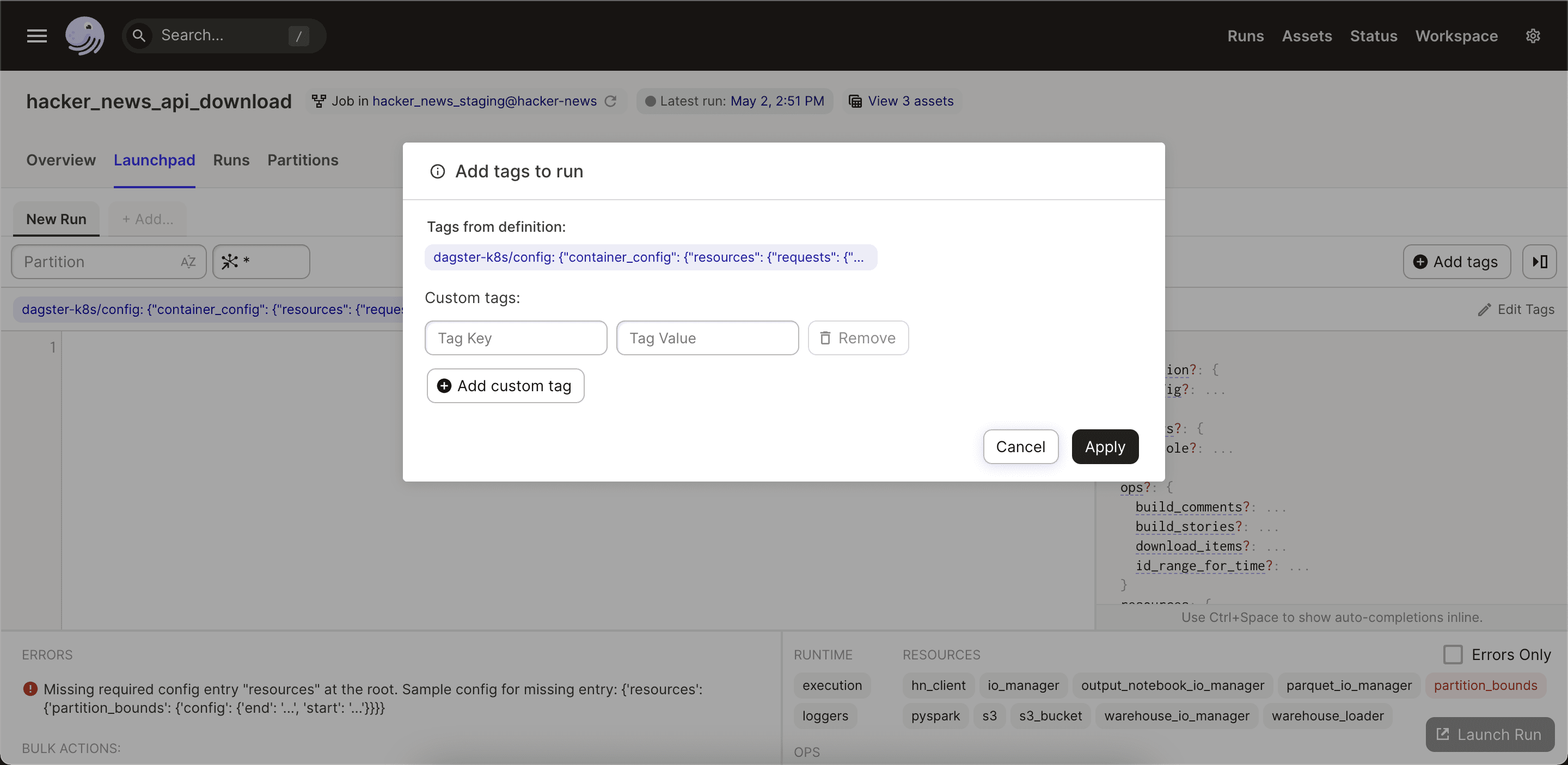Open the settings gear icon
Image resolution: width=1568 pixels, height=765 pixels.
click(1532, 36)
